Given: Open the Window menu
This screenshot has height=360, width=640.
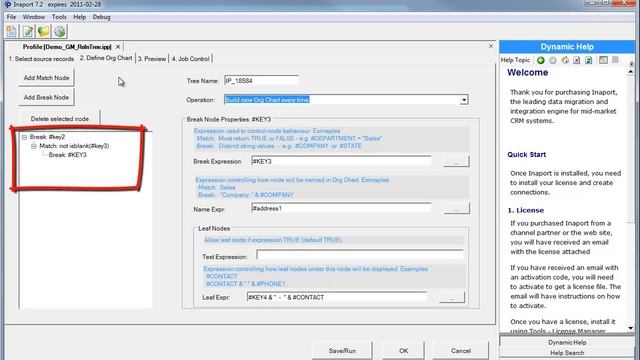Looking at the screenshot, I should pos(33,17).
